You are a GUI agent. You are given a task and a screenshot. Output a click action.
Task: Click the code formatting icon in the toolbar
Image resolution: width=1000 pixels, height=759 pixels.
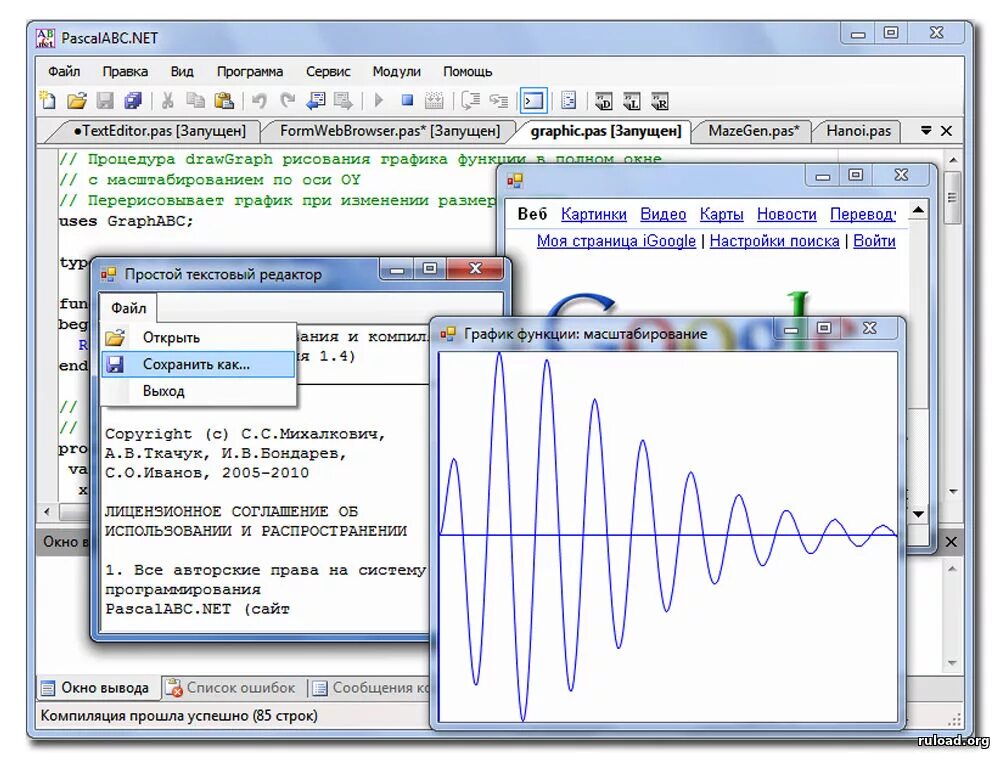pos(568,101)
